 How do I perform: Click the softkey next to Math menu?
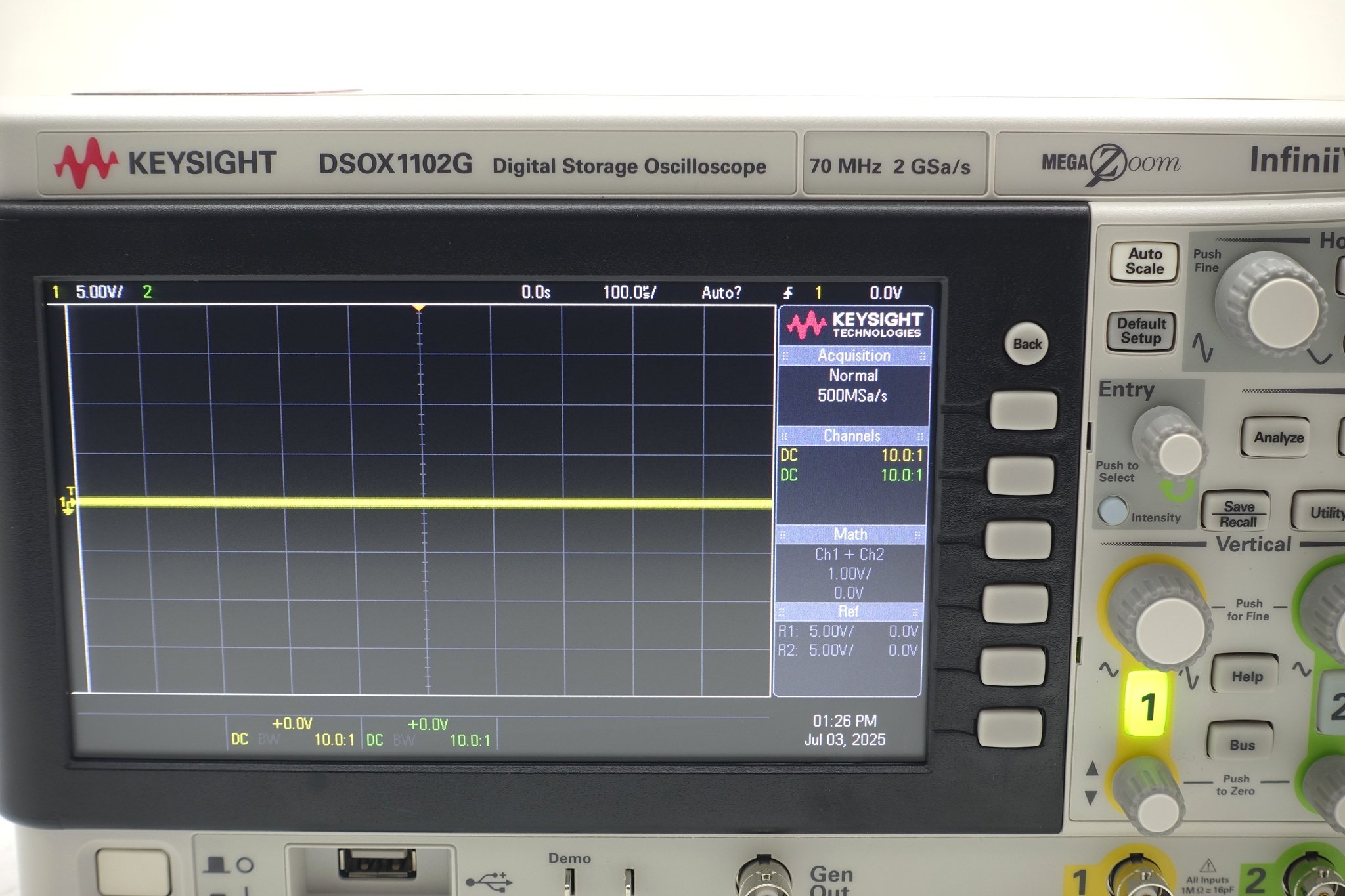click(1018, 540)
